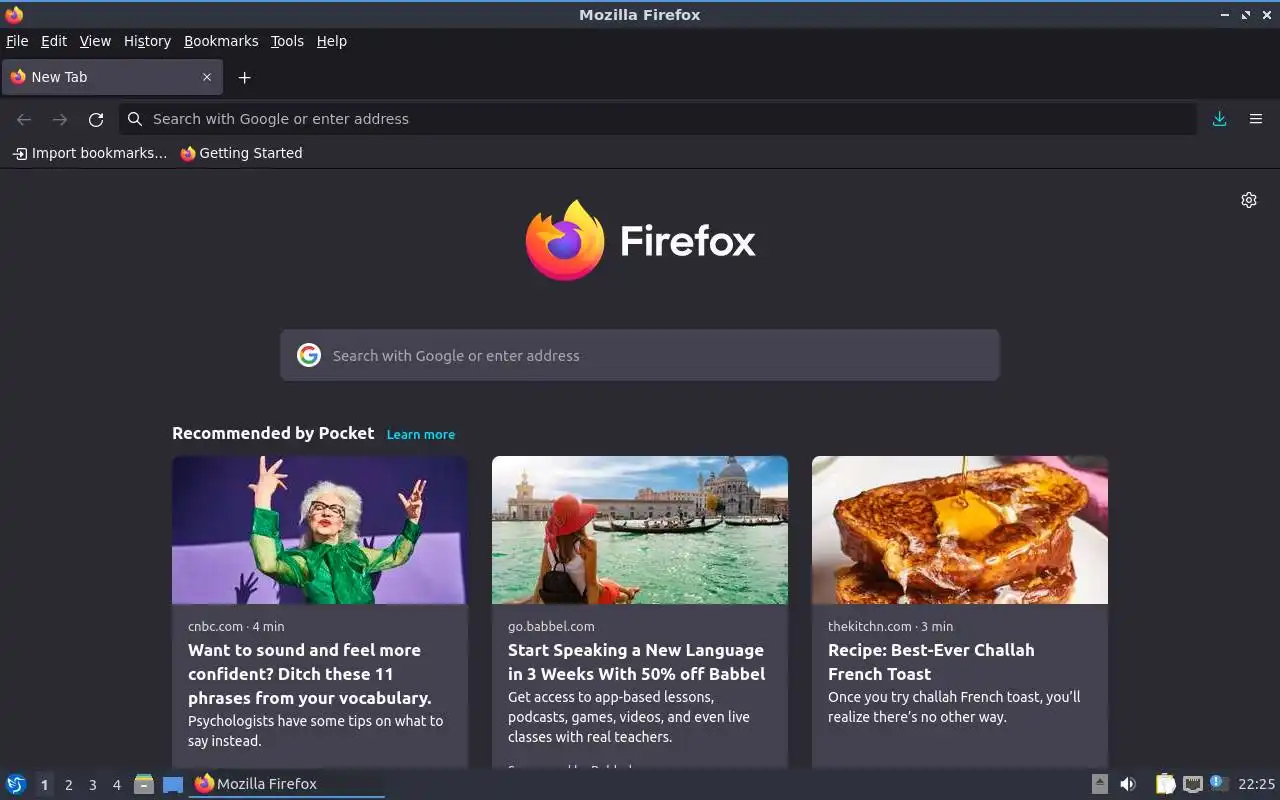1280x800 pixels.
Task: Open the Bookmarks menu
Action: coord(221,41)
